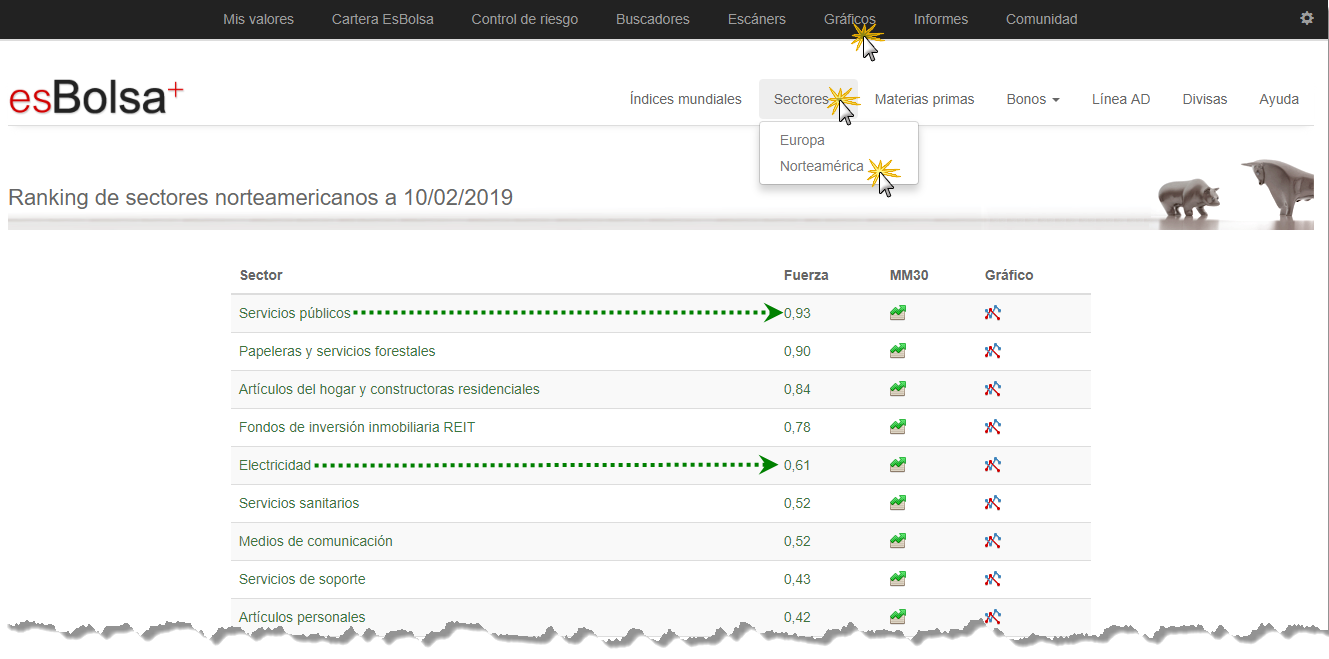Viewport: 1329px width, 659px height.
Task: Click the Servicios públicos sector link
Action: 295,313
